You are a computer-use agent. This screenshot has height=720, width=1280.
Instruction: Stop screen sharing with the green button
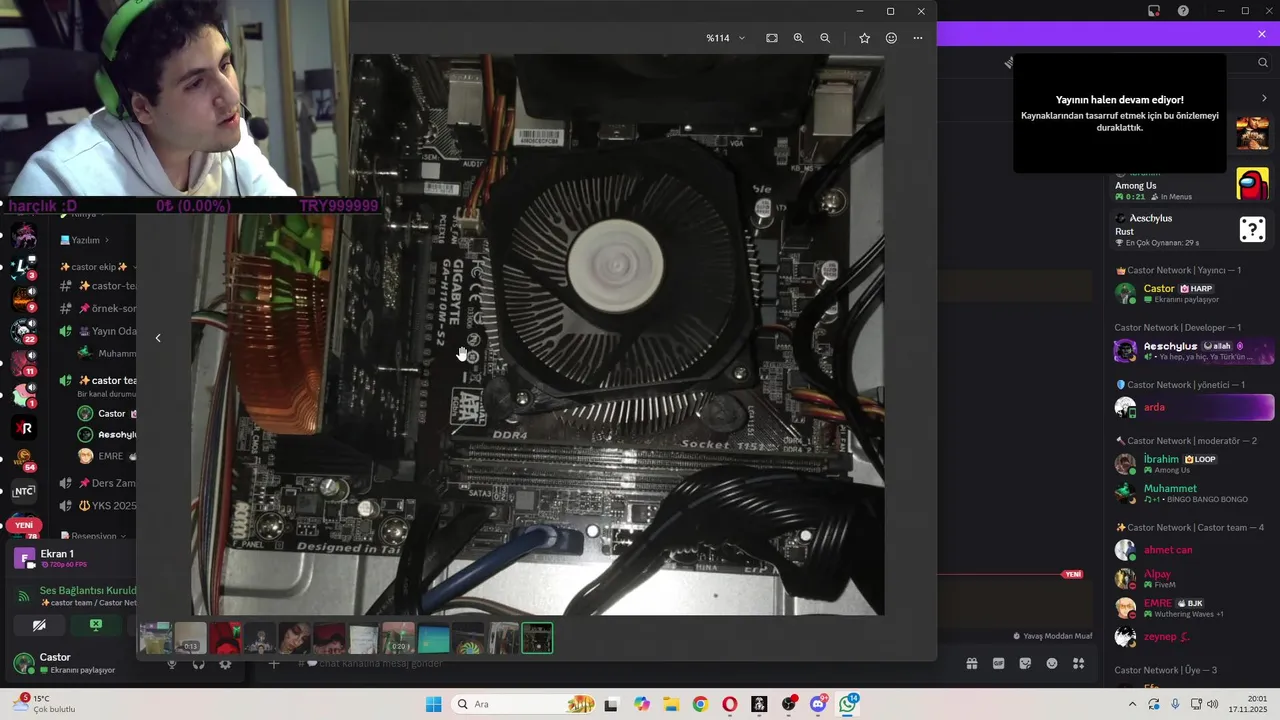[x=96, y=625]
